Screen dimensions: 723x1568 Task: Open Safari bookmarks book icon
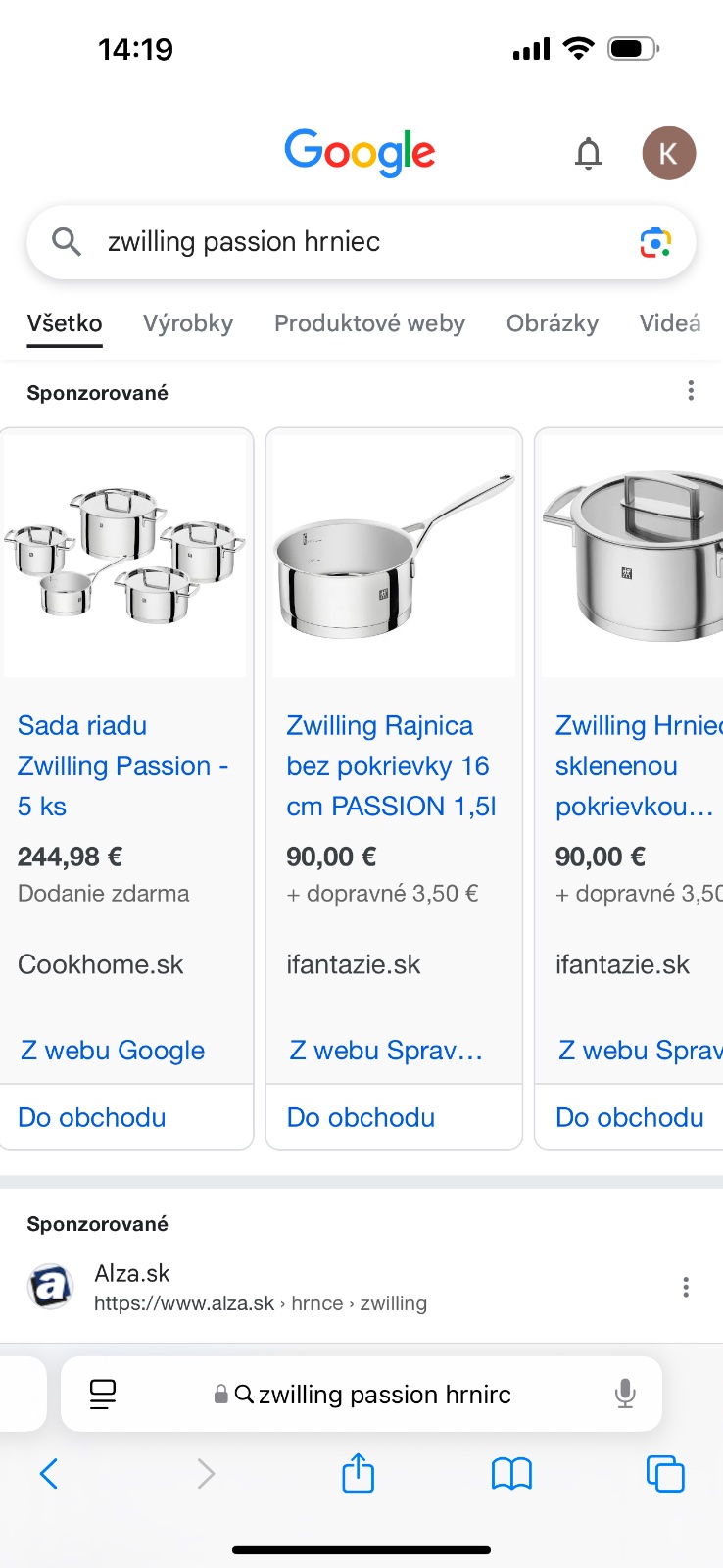pos(511,1473)
